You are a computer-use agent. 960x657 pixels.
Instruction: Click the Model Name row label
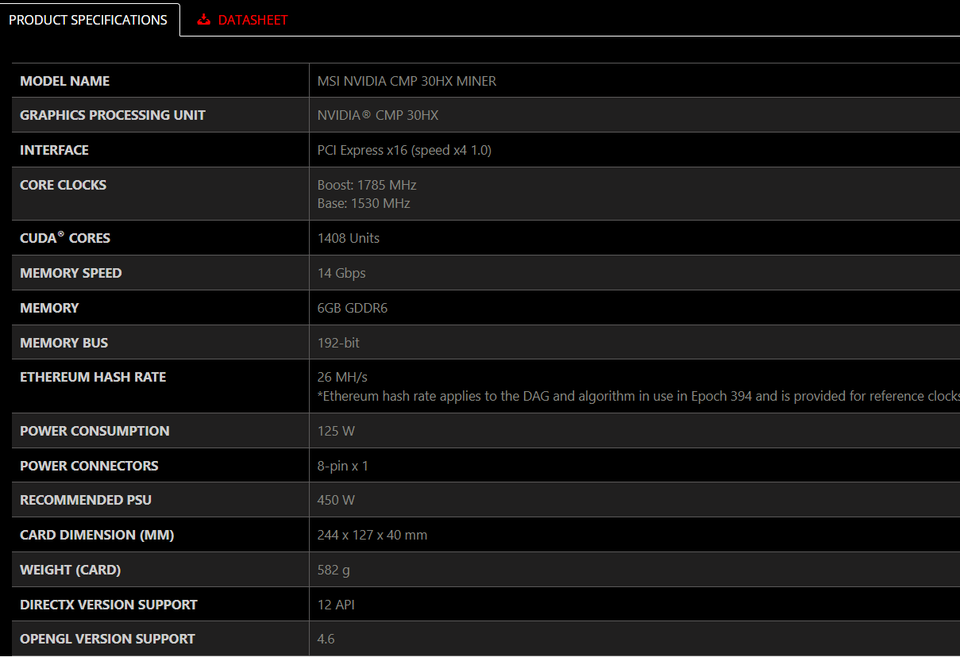coord(65,81)
